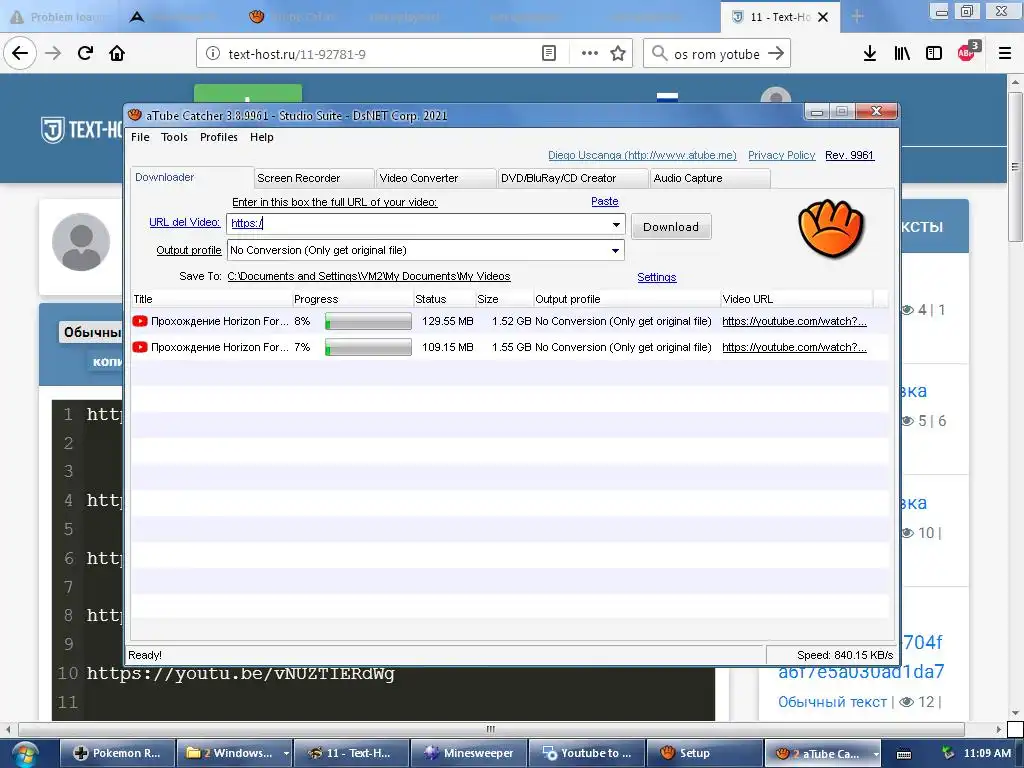Click 'Обычный текст' link on Text-Host page
The height and width of the screenshot is (768, 1024).
coord(832,702)
